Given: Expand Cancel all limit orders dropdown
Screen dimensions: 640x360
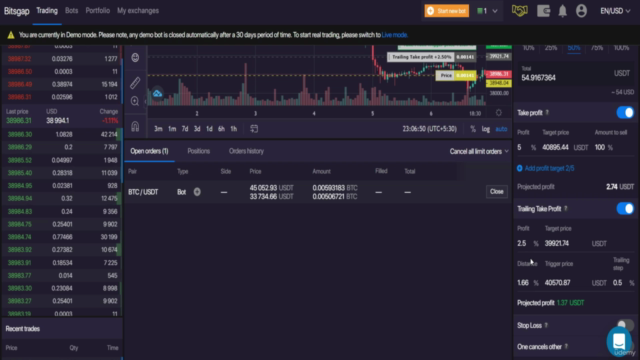Looking at the screenshot, I should pos(479,151).
